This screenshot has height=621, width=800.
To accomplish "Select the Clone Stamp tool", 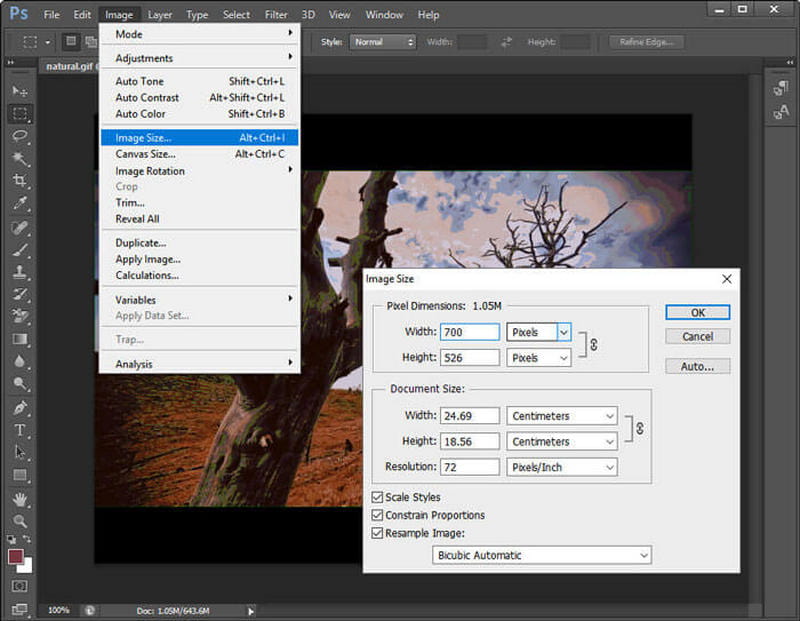I will click(x=19, y=272).
